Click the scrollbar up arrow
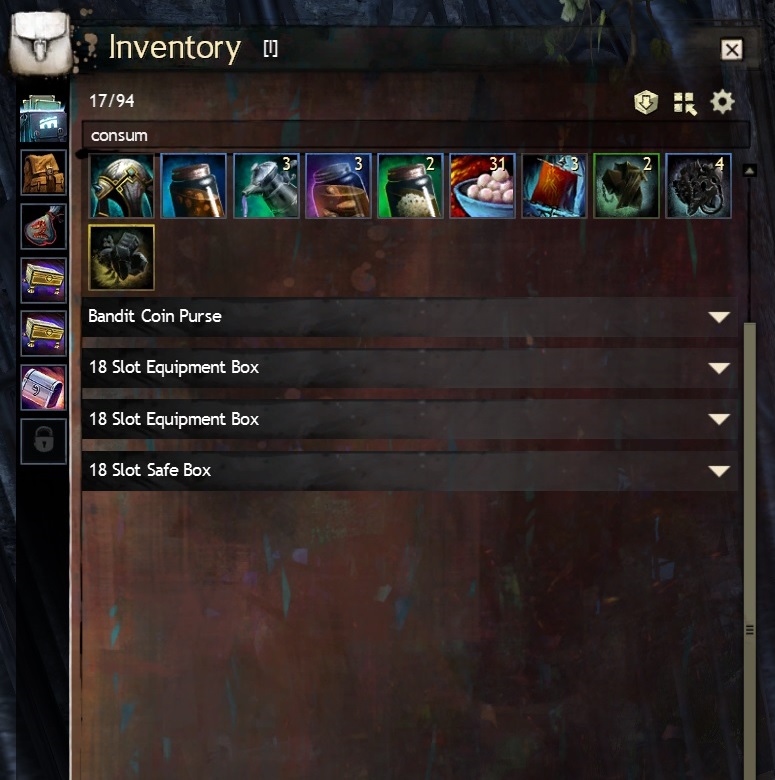 coord(749,171)
